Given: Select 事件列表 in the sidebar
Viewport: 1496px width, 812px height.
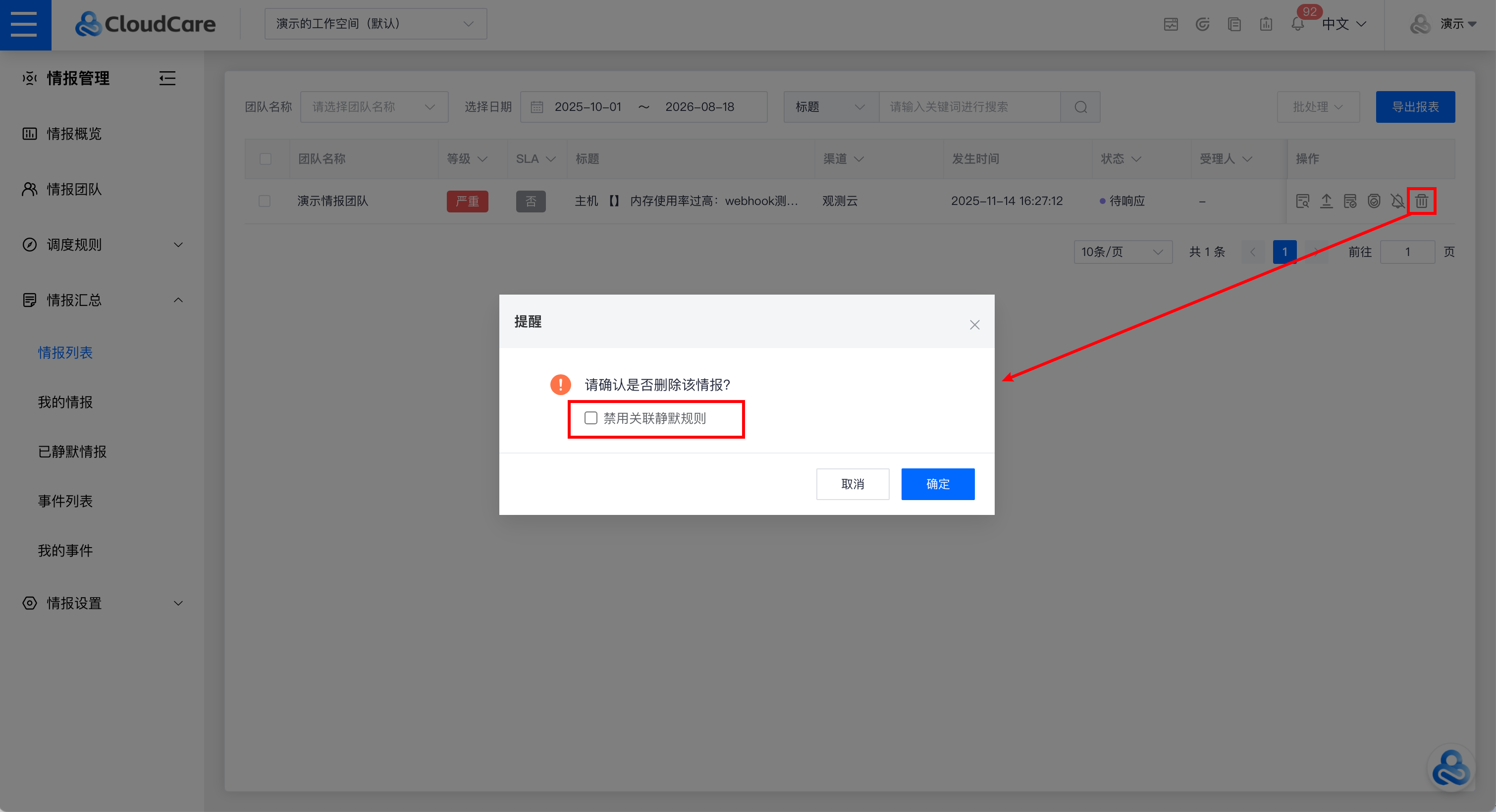Looking at the screenshot, I should [x=65, y=502].
